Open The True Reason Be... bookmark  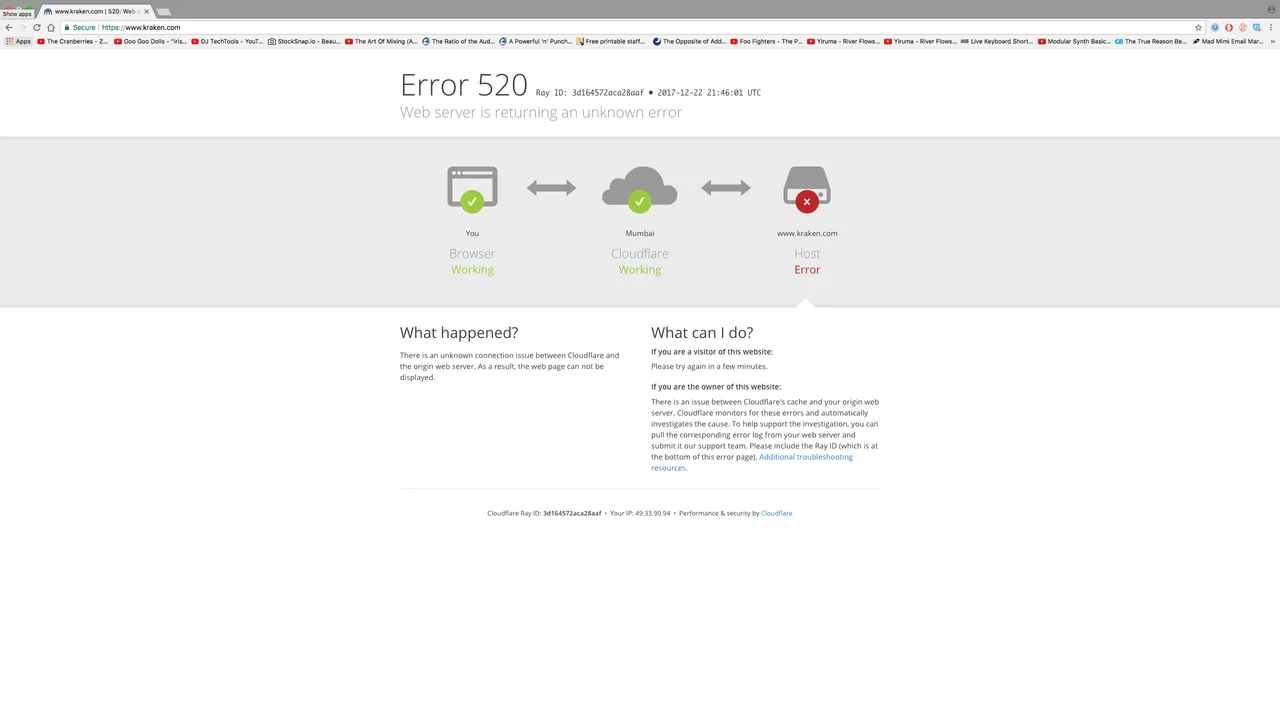click(1151, 41)
